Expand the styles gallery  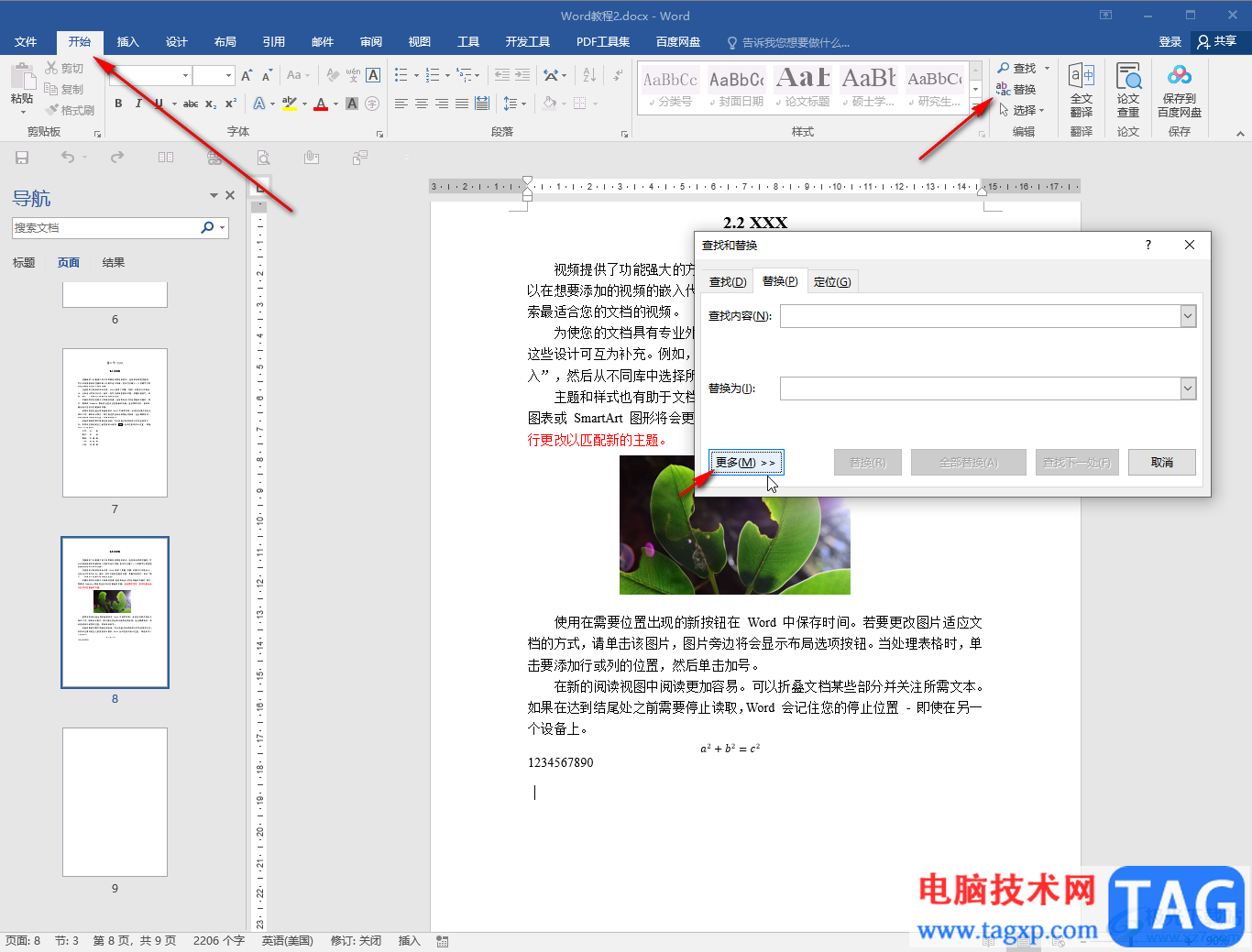[976, 106]
